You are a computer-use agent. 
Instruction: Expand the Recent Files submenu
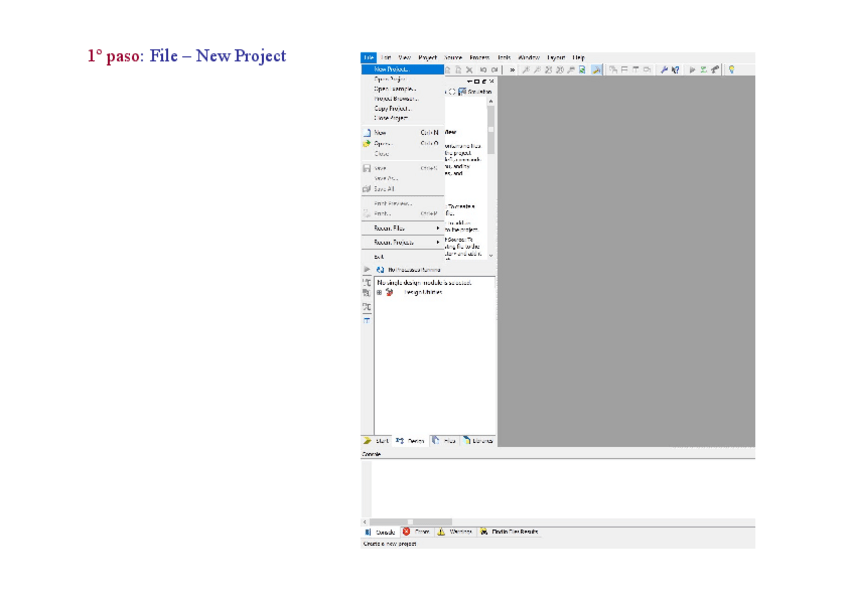click(x=402, y=228)
